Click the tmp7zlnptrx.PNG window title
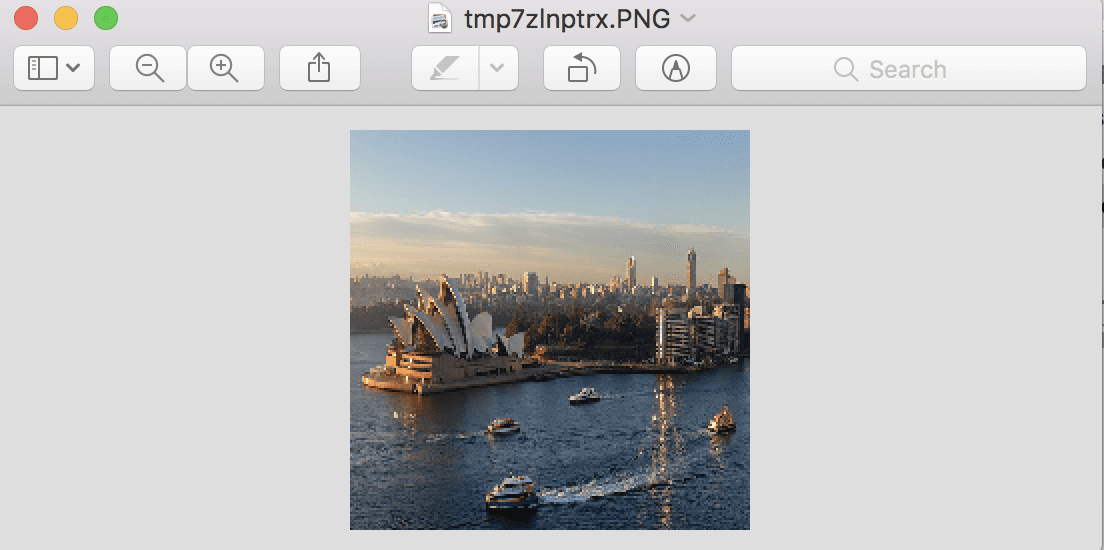1104x550 pixels. click(x=567, y=19)
